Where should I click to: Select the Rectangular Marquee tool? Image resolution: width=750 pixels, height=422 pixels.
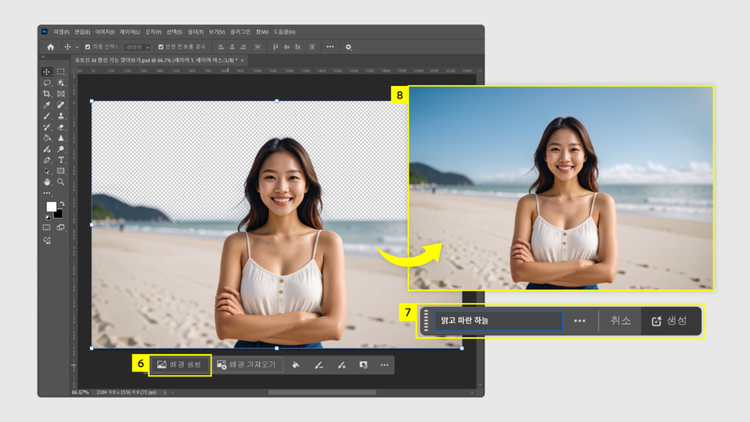(61, 72)
